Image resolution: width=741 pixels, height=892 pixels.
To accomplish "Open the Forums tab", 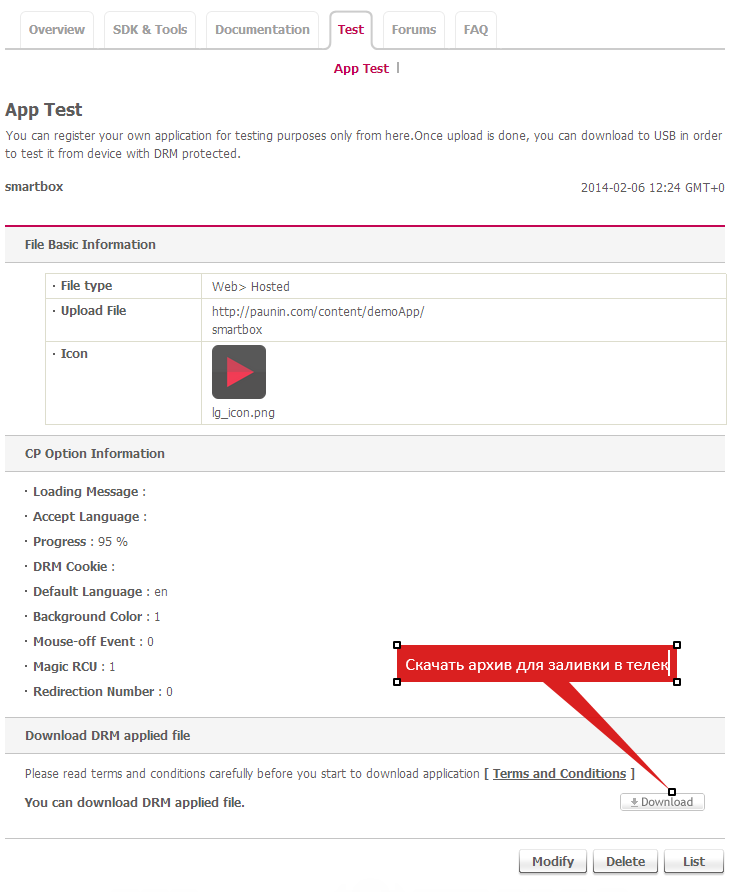I will pos(414,30).
